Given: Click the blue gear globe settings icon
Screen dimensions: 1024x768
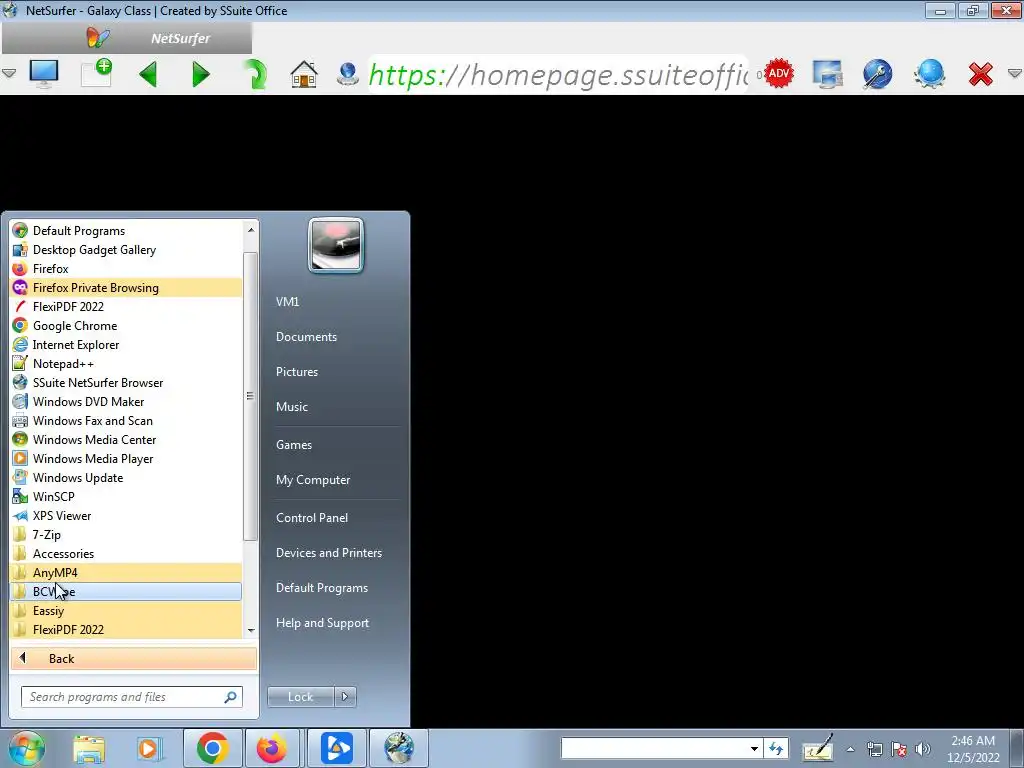Looking at the screenshot, I should (929, 74).
